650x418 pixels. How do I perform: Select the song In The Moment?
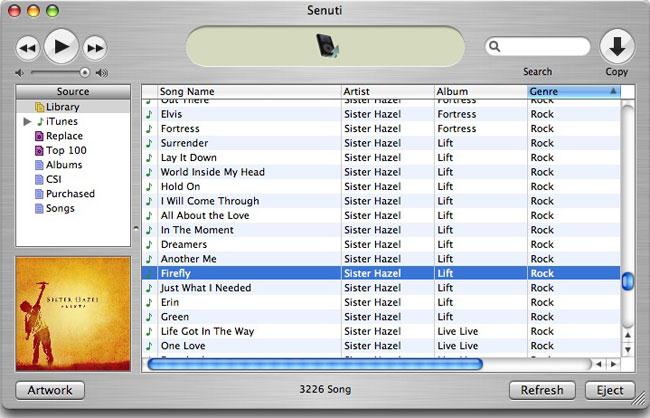pos(197,230)
